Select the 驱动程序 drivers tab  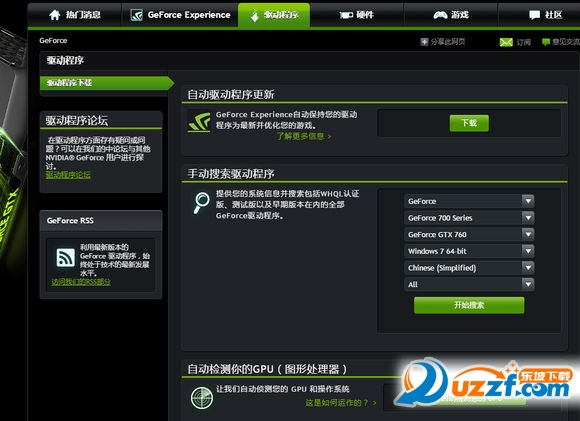pyautogui.click(x=274, y=15)
